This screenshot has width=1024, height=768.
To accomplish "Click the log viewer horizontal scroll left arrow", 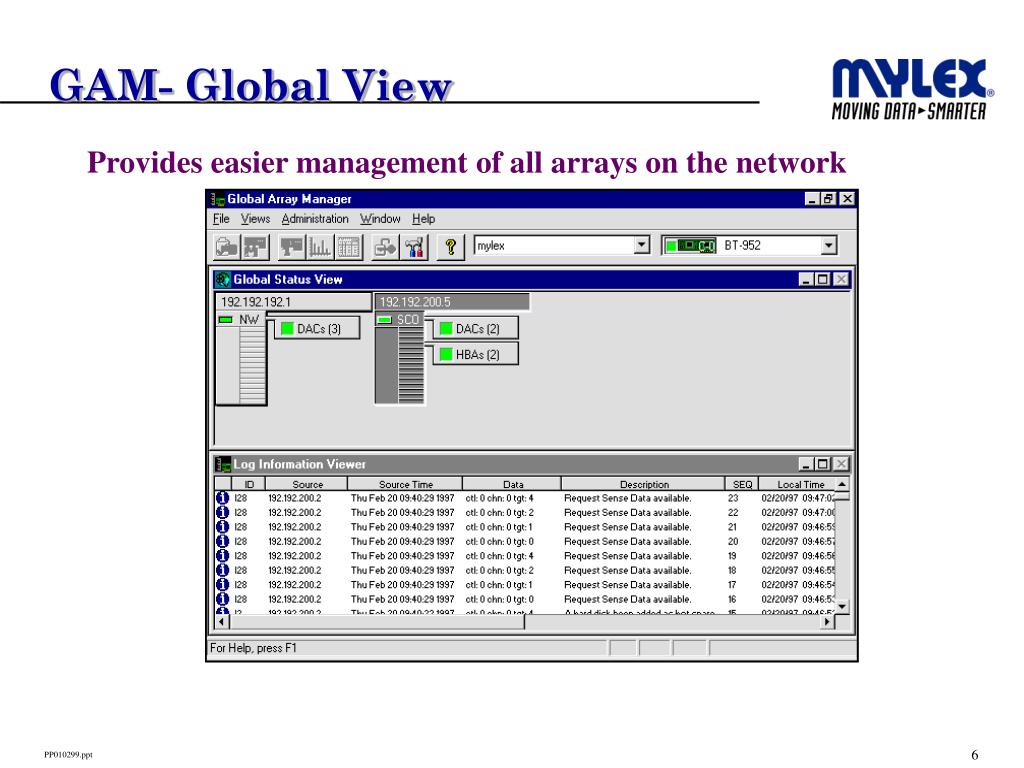I will (222, 622).
